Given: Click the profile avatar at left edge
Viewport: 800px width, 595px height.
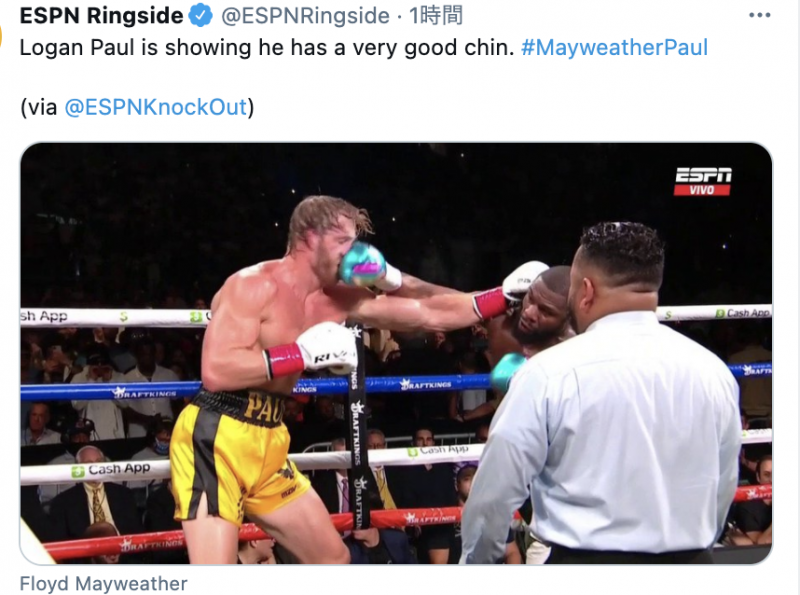Looking at the screenshot, I should 2,36.
